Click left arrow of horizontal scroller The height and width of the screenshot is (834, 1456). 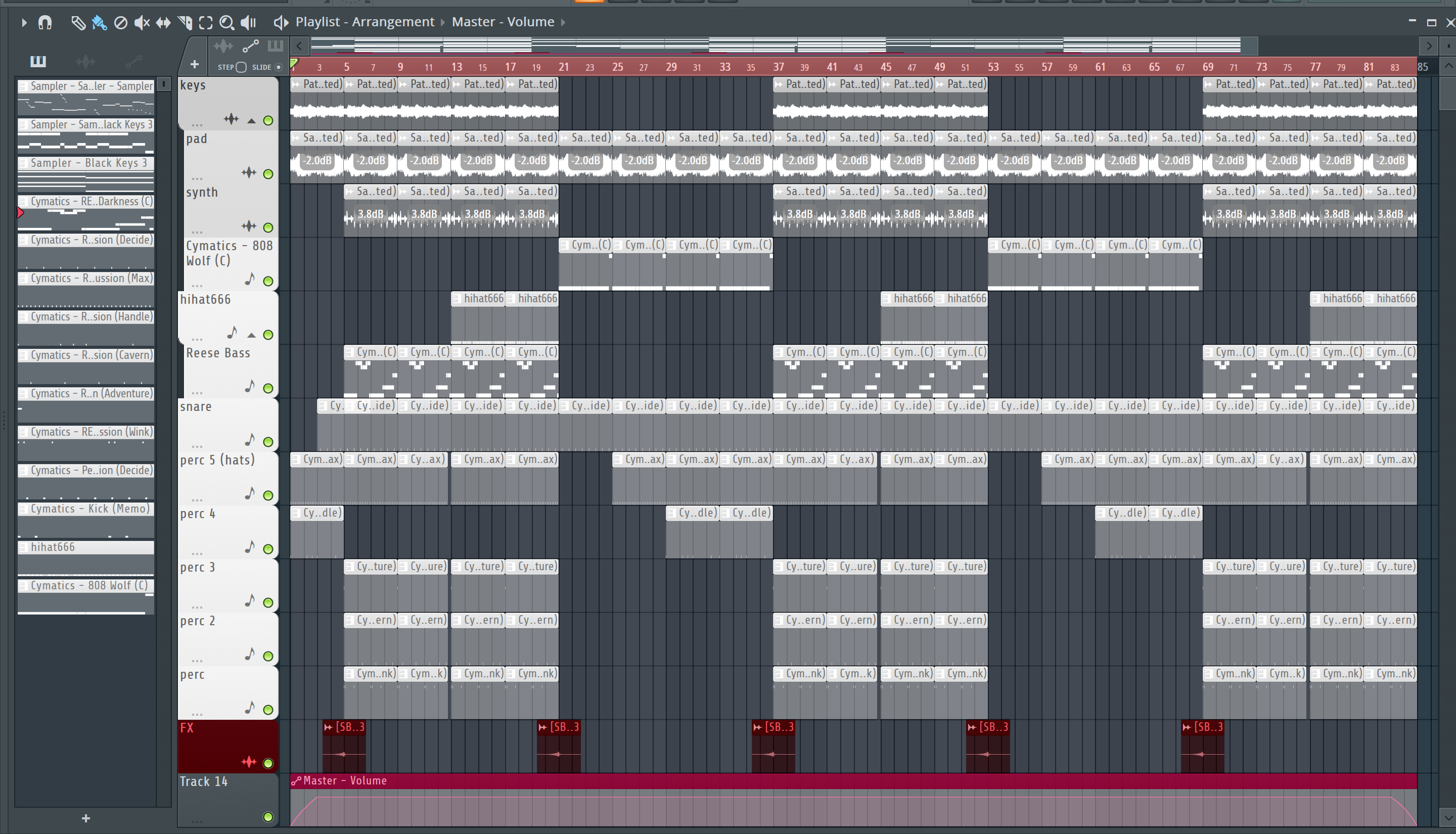point(300,46)
